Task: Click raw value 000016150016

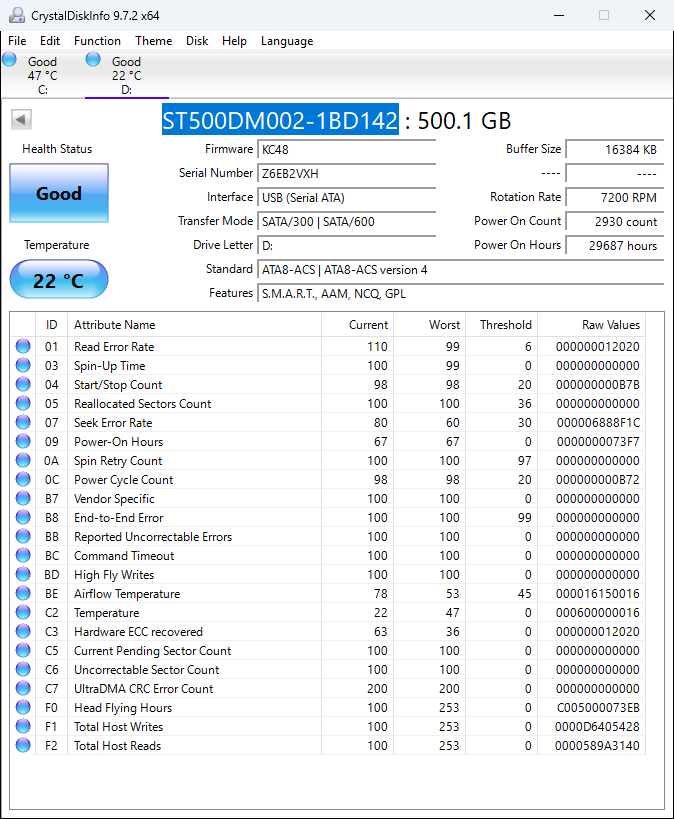Action: pos(598,594)
